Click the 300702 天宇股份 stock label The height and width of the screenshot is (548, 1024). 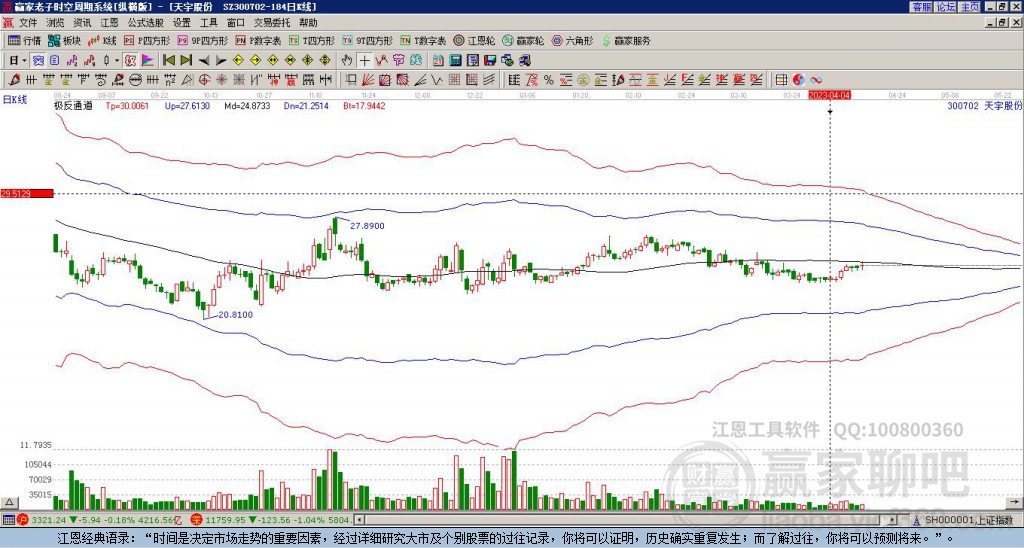click(985, 106)
